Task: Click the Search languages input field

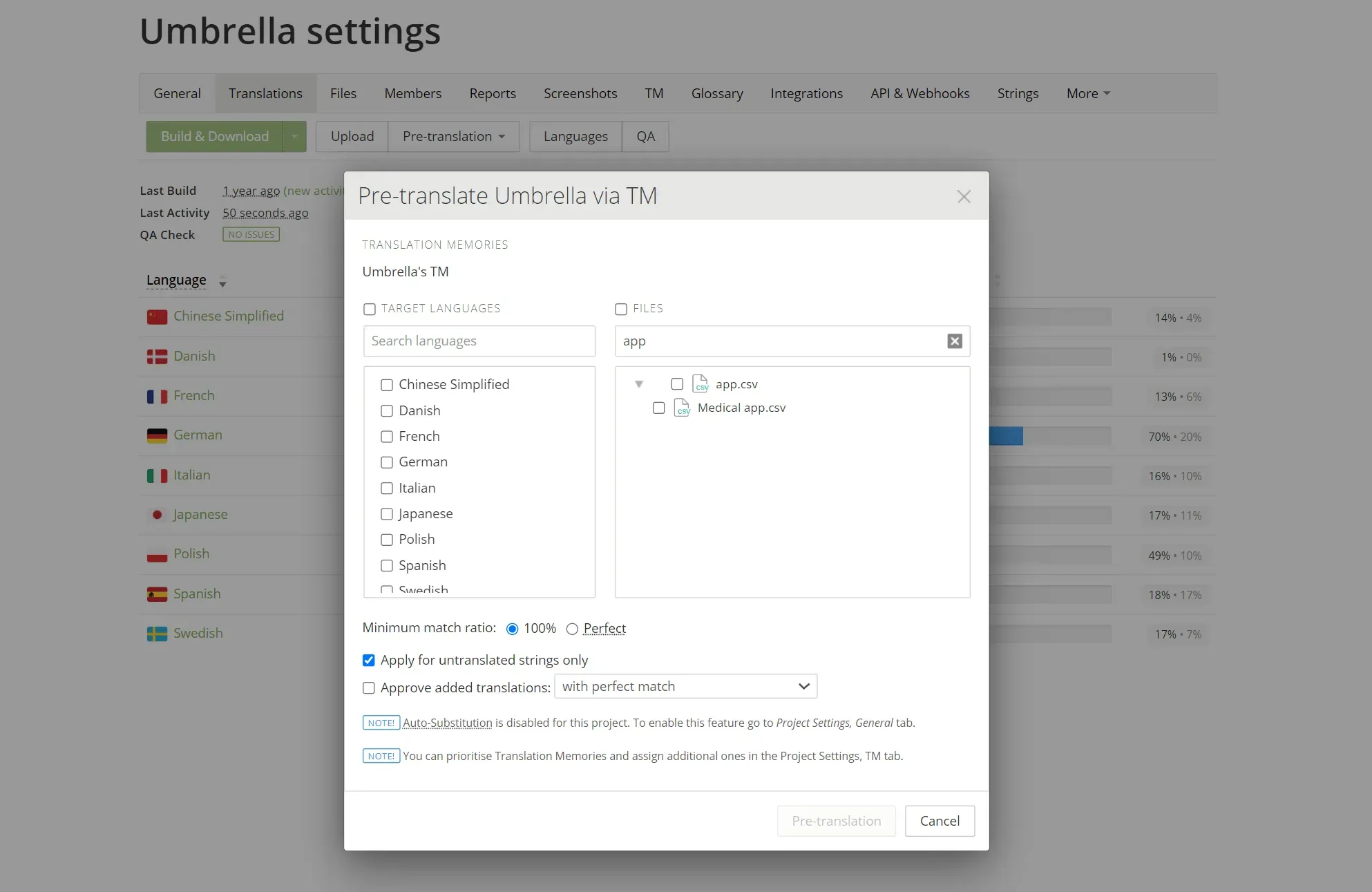Action: pyautogui.click(x=479, y=341)
